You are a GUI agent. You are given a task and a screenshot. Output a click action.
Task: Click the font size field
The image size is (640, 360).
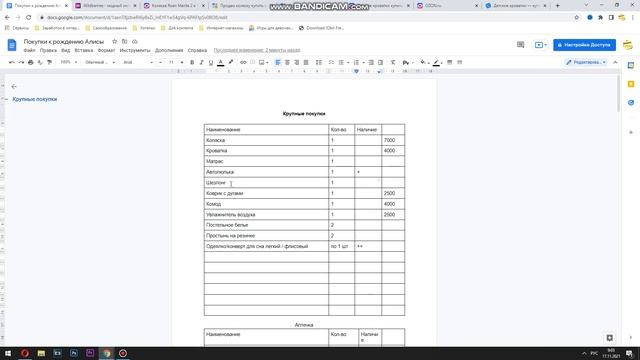point(171,62)
